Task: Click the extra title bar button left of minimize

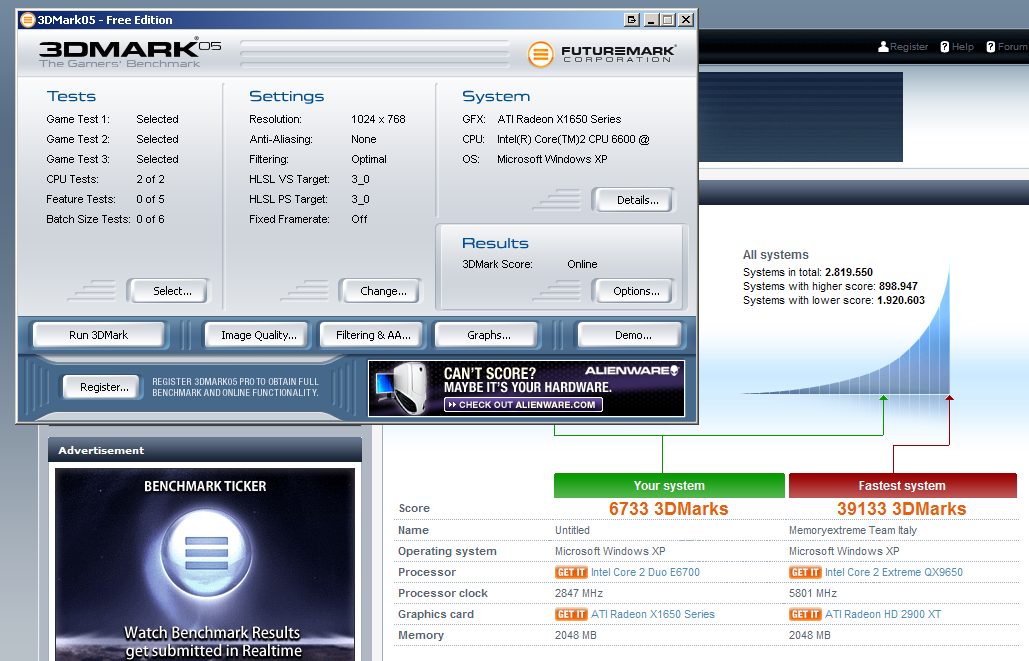Action: [x=631, y=20]
